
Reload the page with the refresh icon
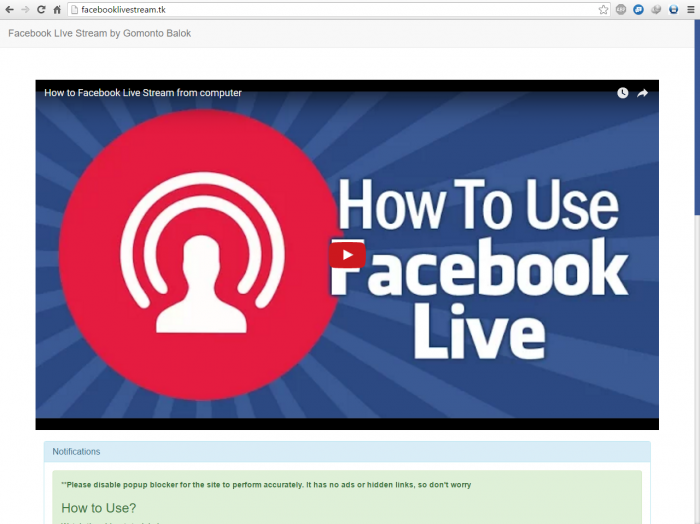tap(41, 9)
